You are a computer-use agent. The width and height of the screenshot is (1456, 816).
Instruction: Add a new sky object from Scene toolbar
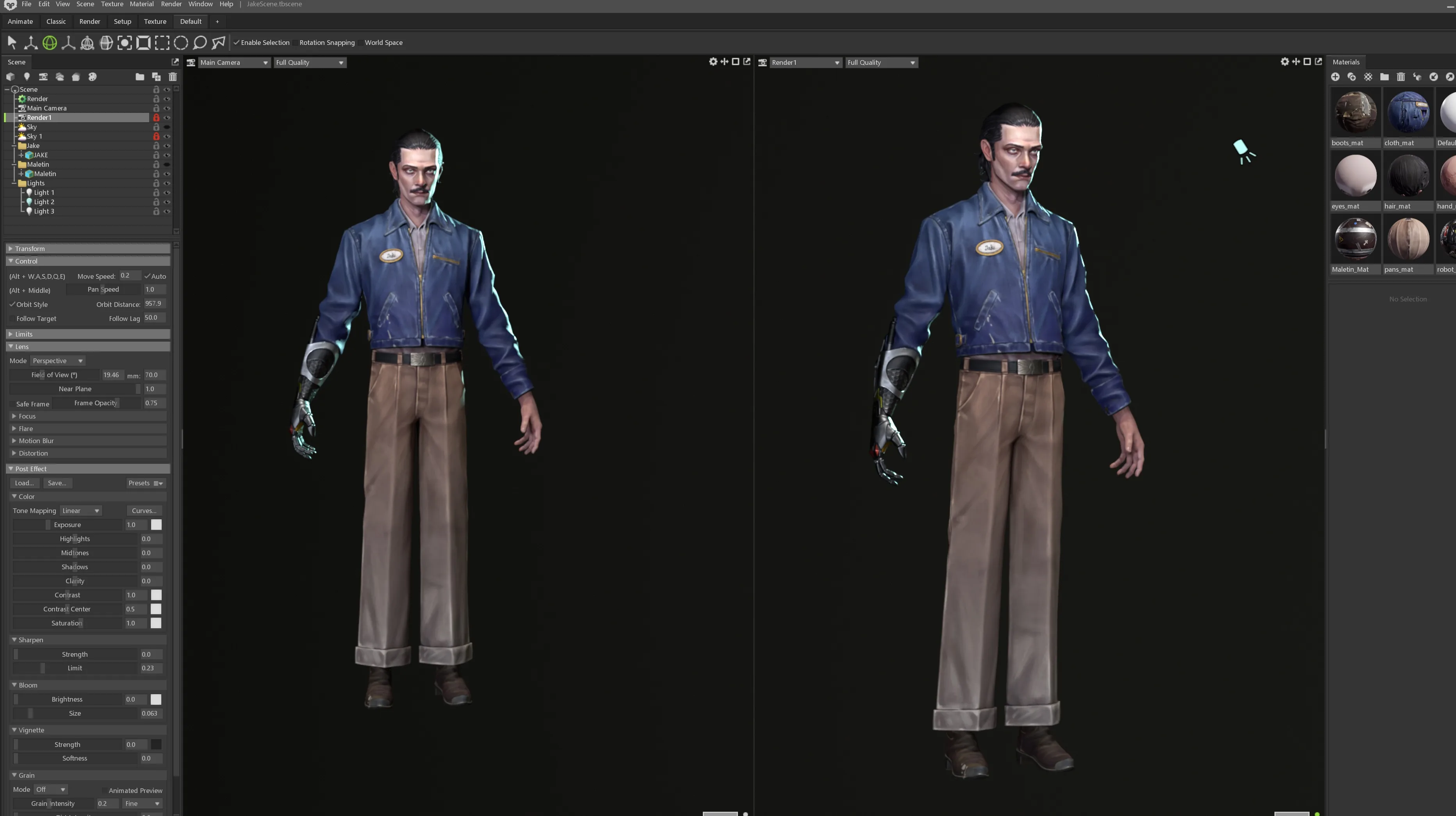59,77
